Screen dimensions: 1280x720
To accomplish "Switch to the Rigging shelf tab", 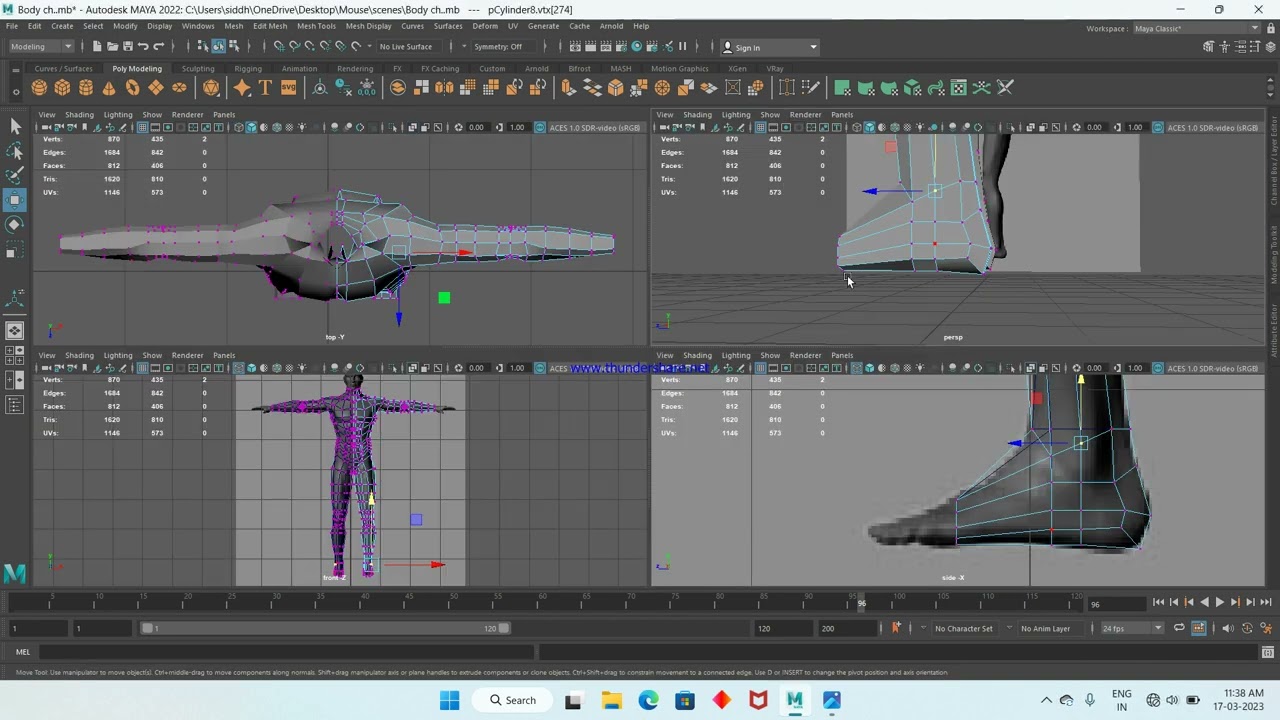I will click(248, 69).
